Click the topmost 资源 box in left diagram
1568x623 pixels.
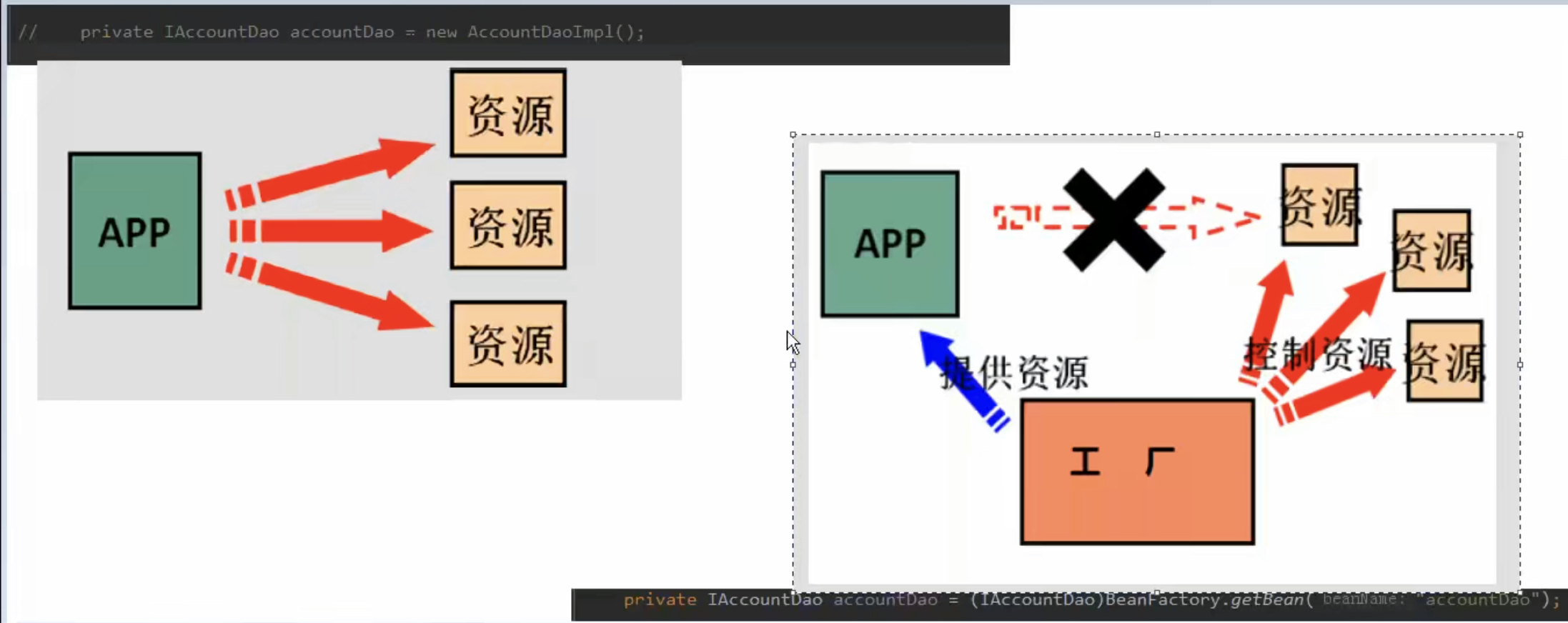pyautogui.click(x=508, y=112)
